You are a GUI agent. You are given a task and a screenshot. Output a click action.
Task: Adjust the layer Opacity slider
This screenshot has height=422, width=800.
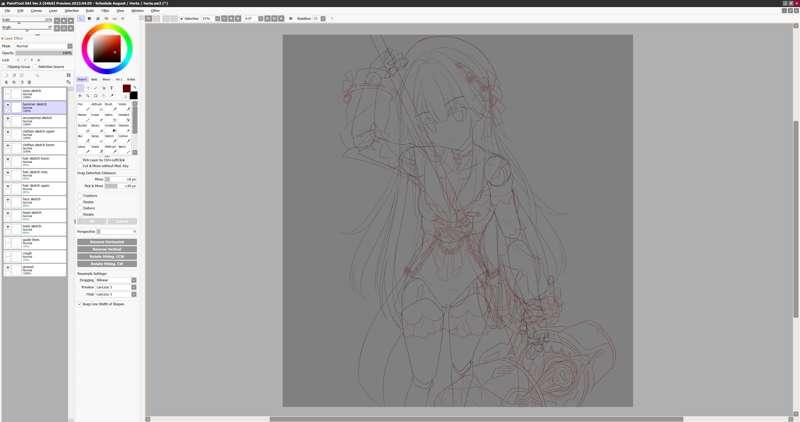[x=44, y=53]
